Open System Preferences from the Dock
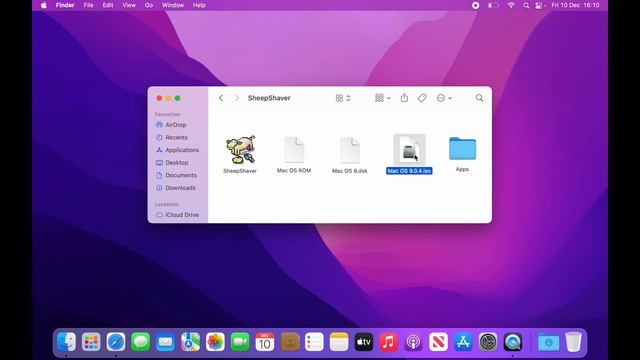This screenshot has width=640, height=360. 488,342
